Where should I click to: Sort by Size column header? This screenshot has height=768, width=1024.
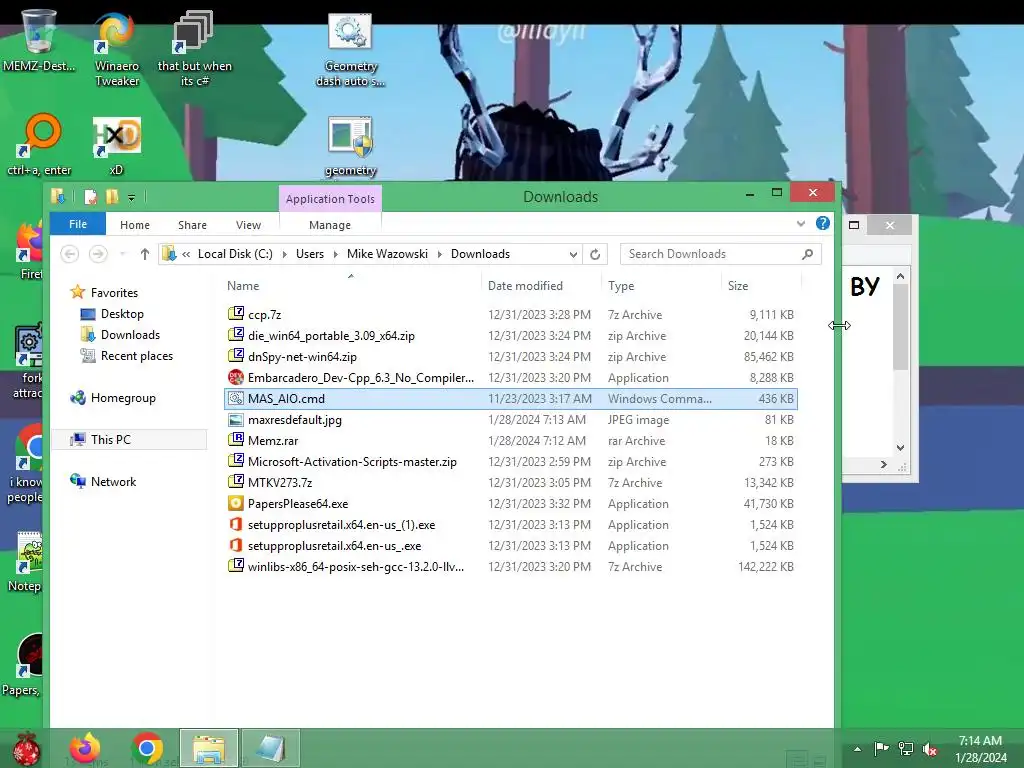click(x=738, y=285)
